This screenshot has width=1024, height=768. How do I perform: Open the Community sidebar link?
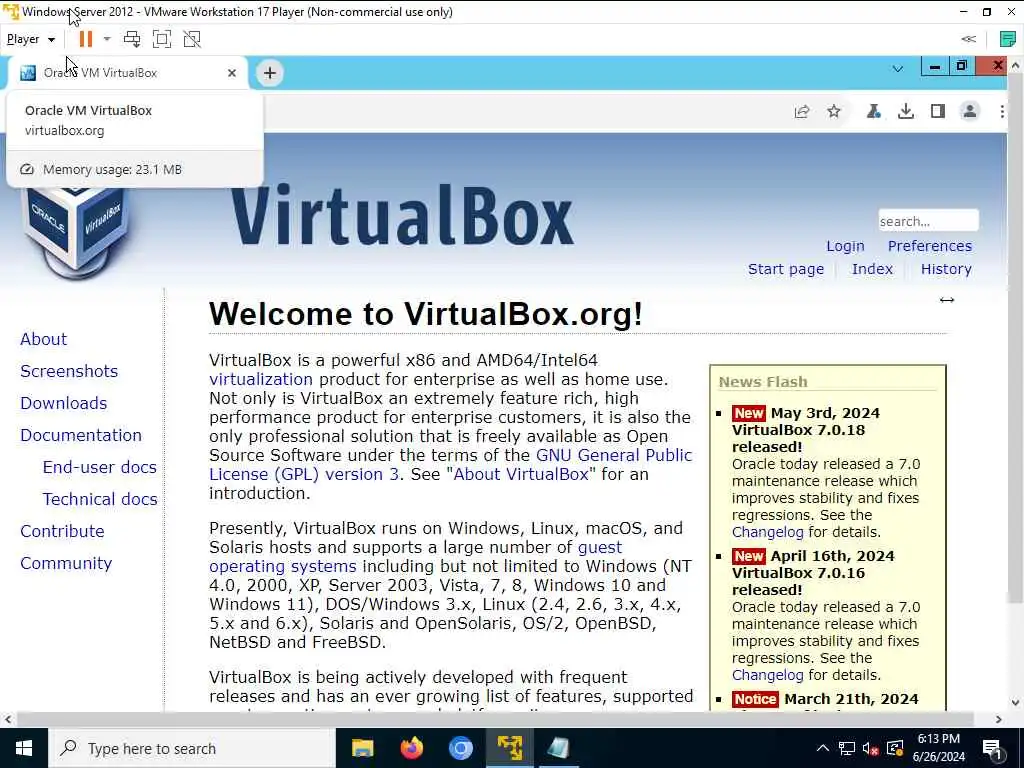coord(66,564)
